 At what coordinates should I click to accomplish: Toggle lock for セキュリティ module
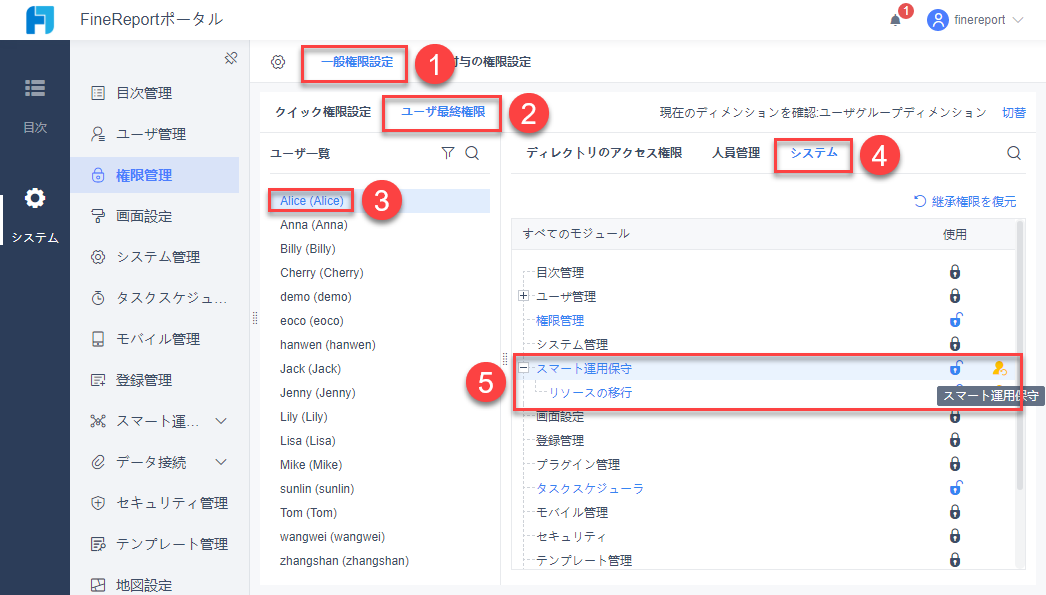coord(955,536)
